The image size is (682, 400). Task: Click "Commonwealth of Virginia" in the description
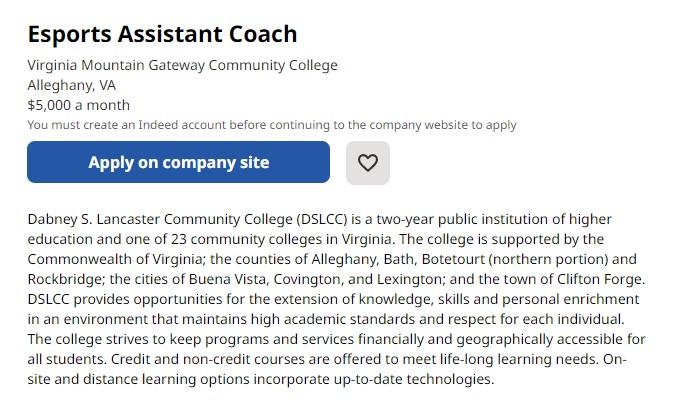click(116, 259)
